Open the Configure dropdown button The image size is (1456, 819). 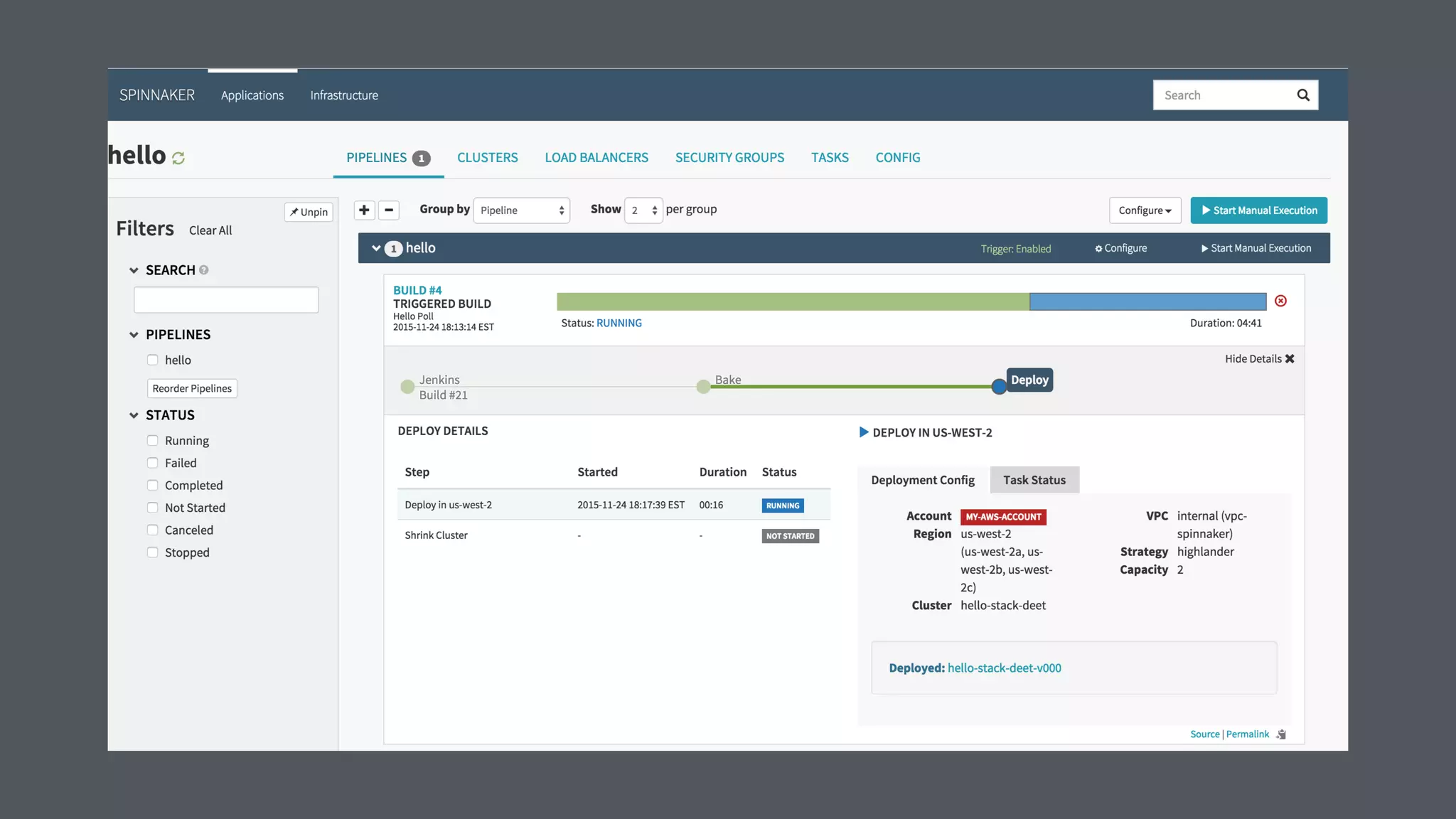(1145, 210)
